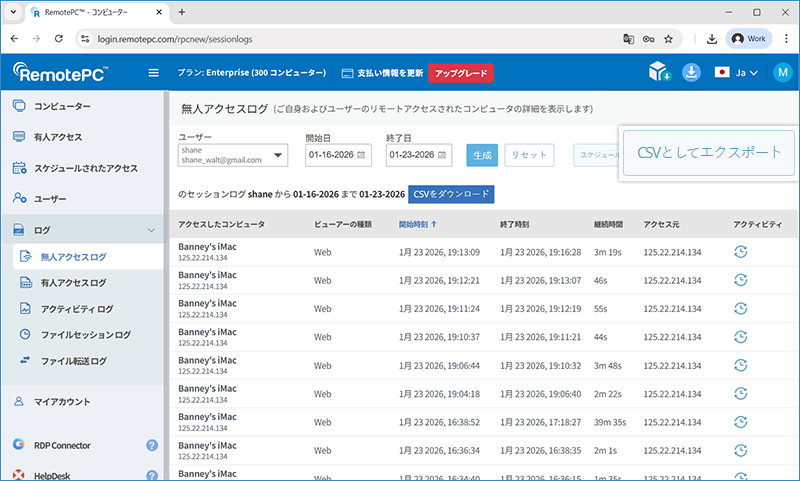This screenshot has width=800, height=481.
Task: Open the ユーザー dropdown showing shane
Action: pyautogui.click(x=233, y=155)
